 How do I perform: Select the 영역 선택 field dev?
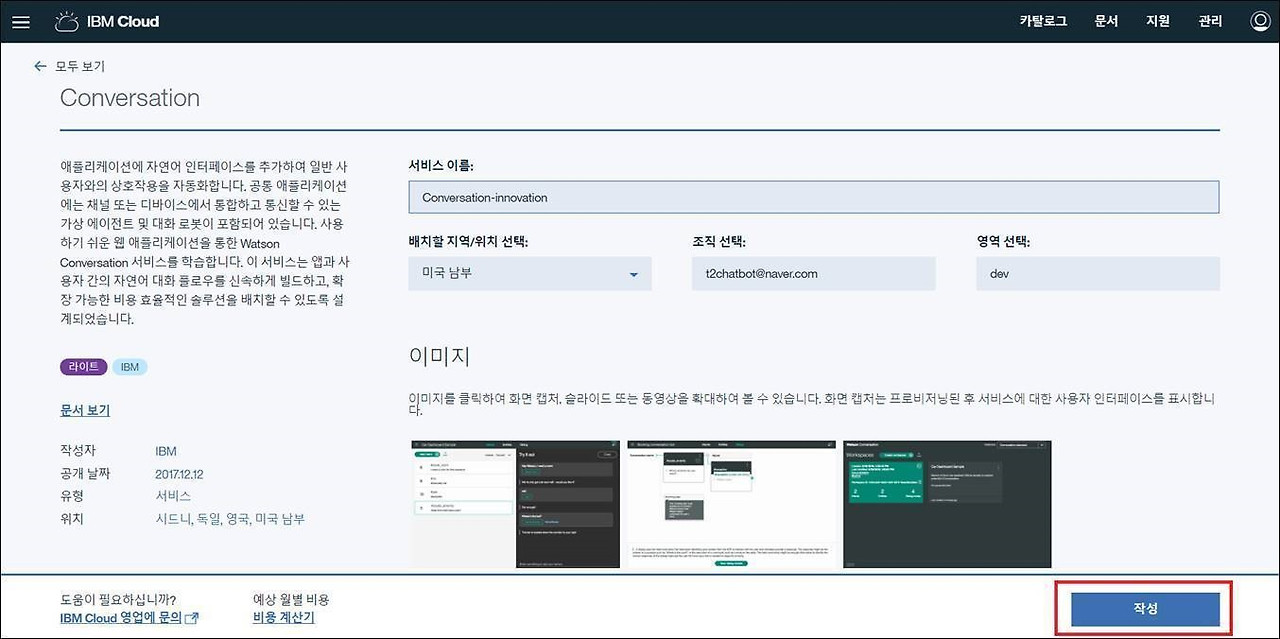(x=1098, y=274)
